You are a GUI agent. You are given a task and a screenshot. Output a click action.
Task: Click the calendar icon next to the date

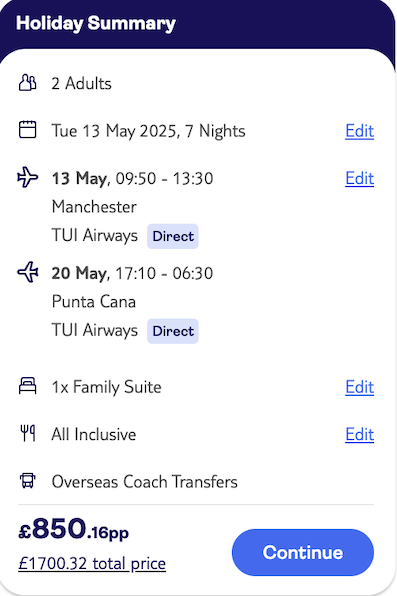(x=27, y=130)
